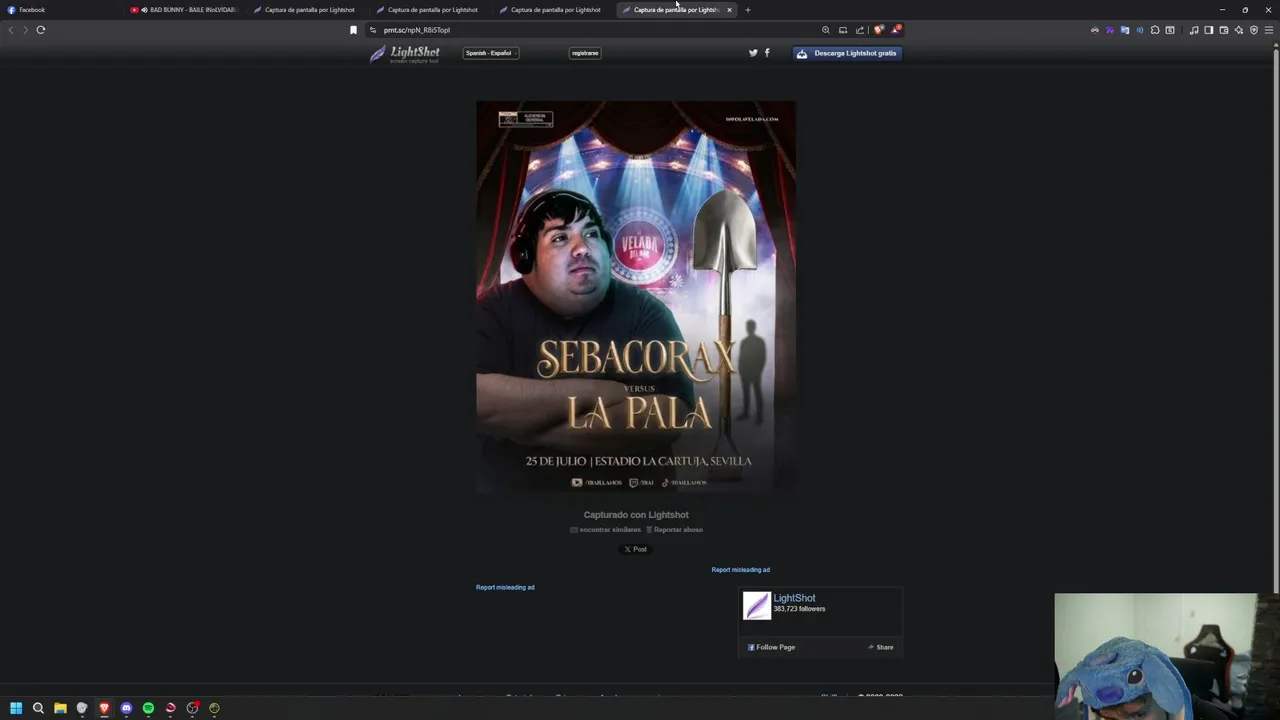The width and height of the screenshot is (1280, 720).
Task: Click the translate extension icon
Action: 1124,30
